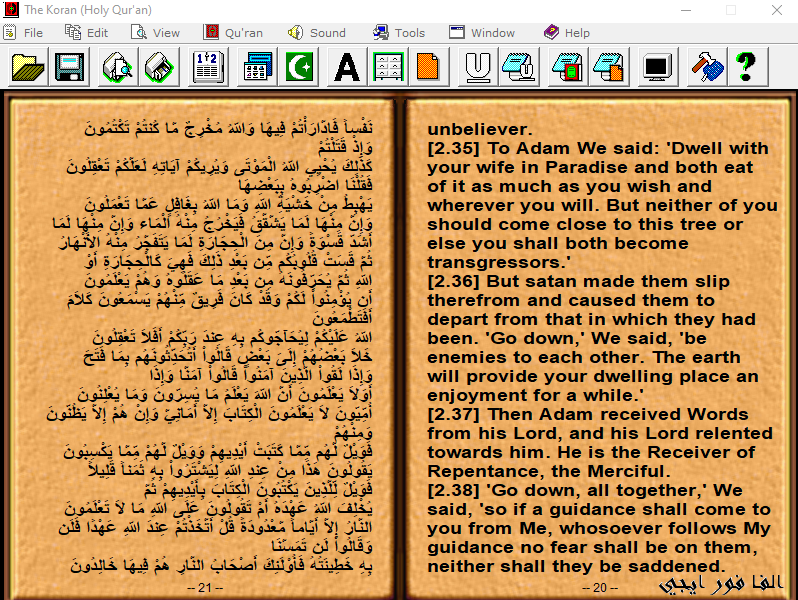Click the black monitor screen icon
The width and height of the screenshot is (798, 600).
point(657,67)
